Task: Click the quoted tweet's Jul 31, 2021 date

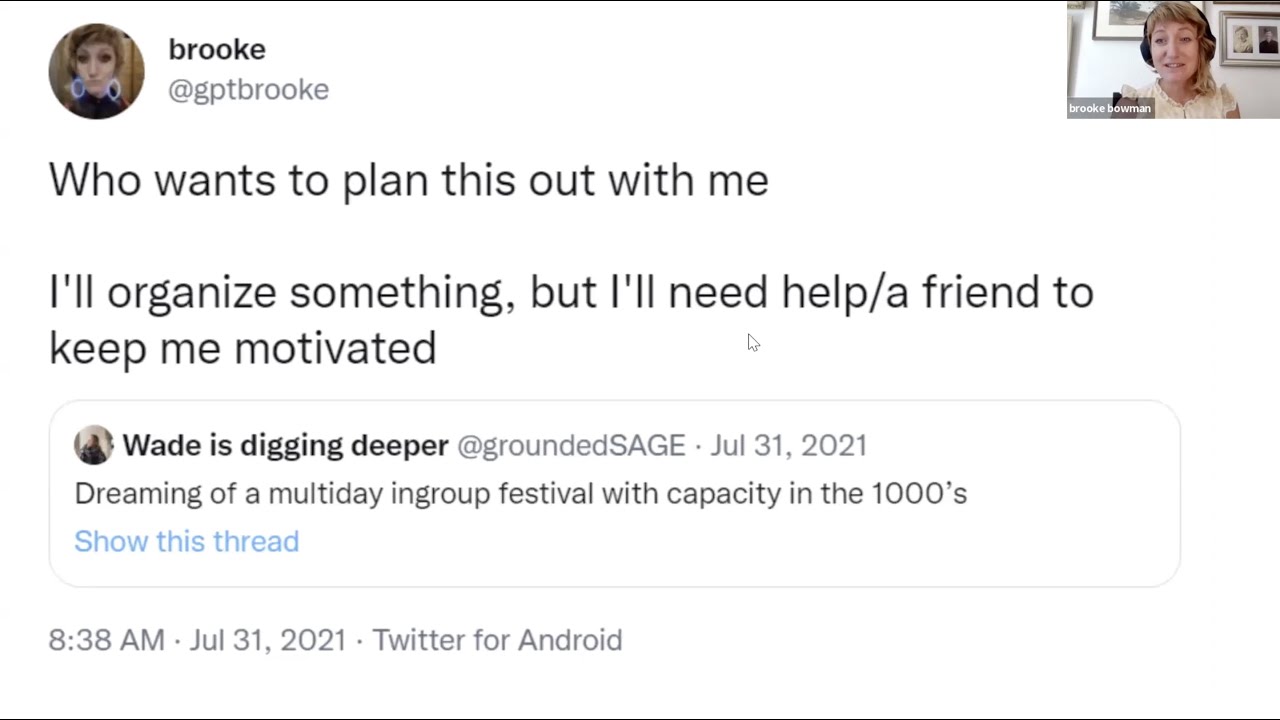Action: [x=788, y=445]
